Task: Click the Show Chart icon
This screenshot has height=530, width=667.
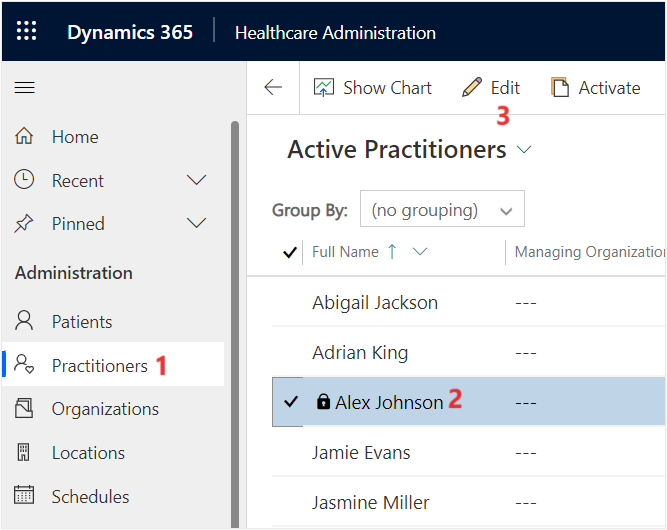Action: point(324,88)
